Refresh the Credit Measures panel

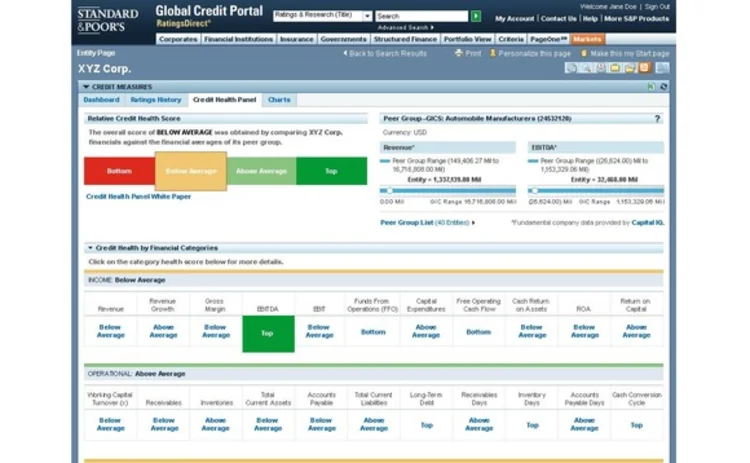tap(663, 87)
